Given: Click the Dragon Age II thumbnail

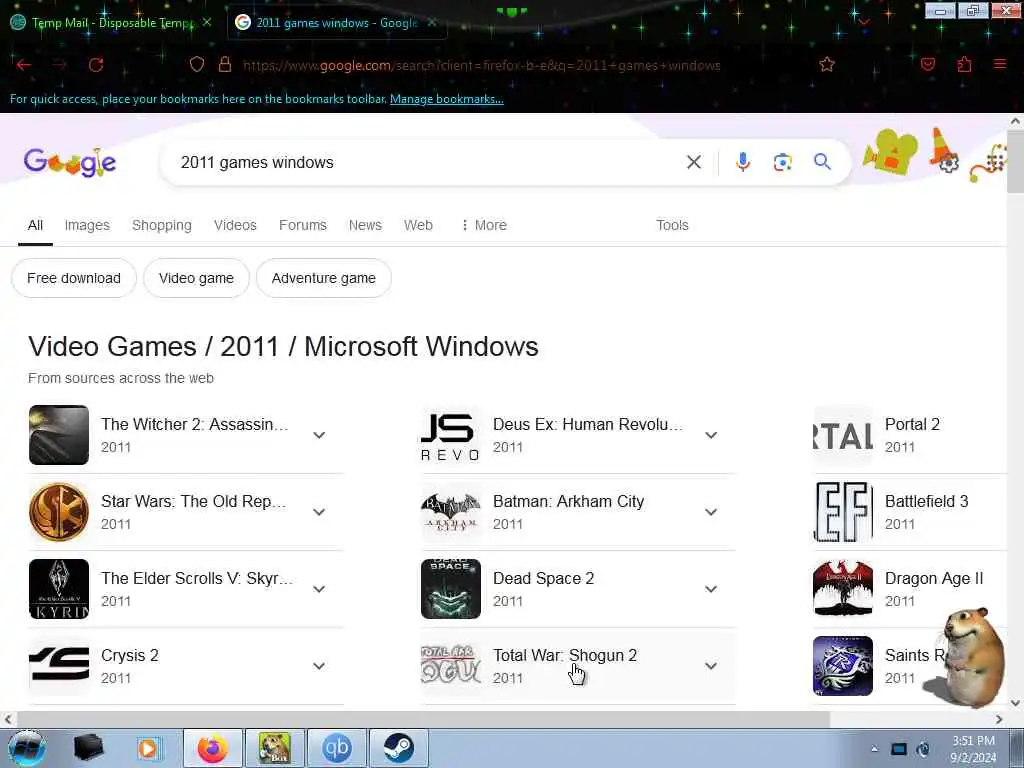Looking at the screenshot, I should (x=842, y=589).
